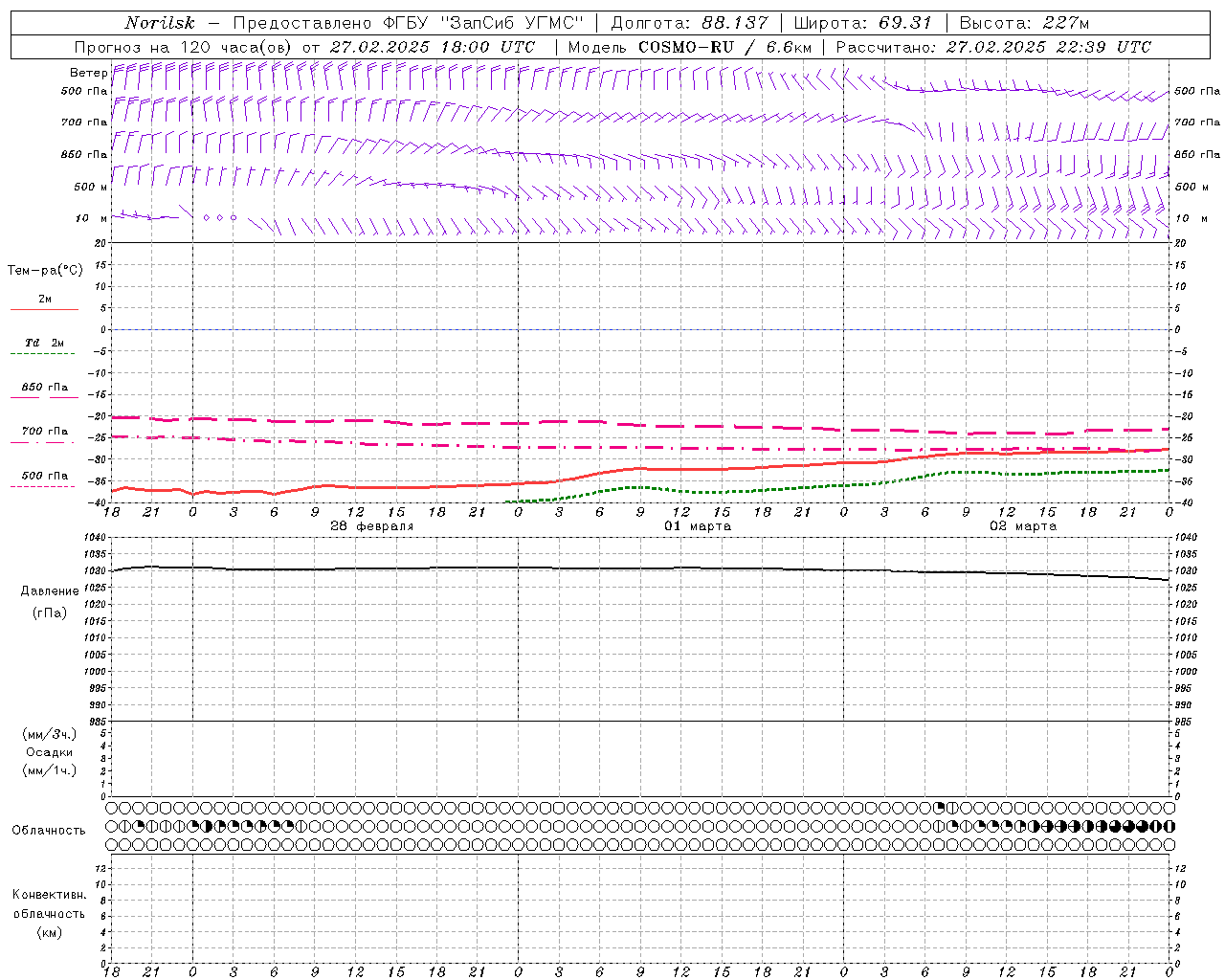Image resolution: width=1225 pixels, height=980 pixels.
Task: Click the '(км)' convective height unit label
Action: pos(50,932)
